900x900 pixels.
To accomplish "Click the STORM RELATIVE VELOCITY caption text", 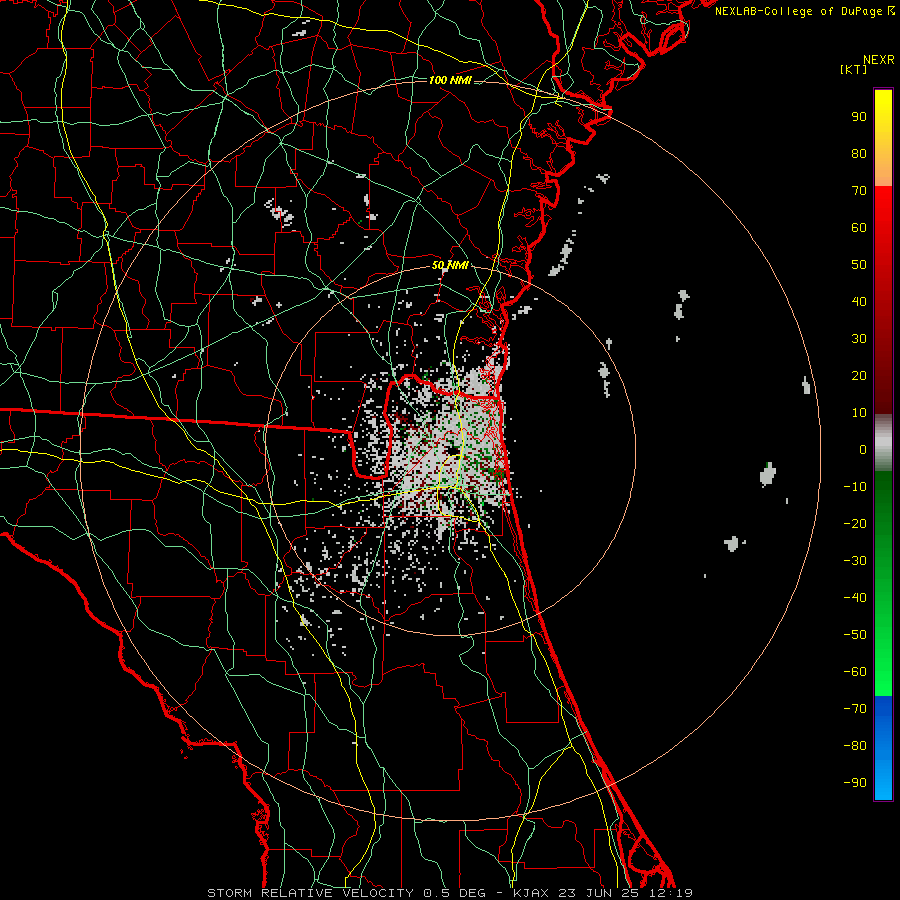I will click(310, 893).
